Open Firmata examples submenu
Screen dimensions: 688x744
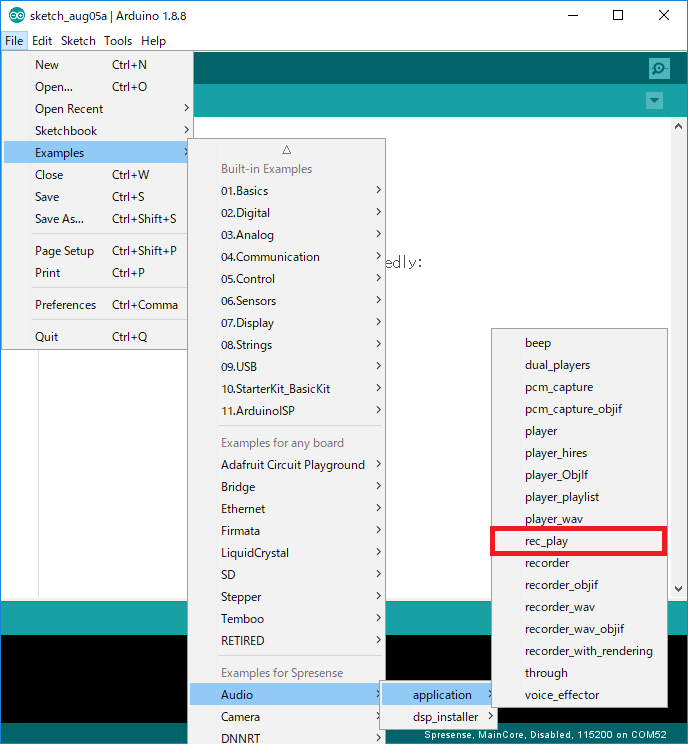pyautogui.click(x=287, y=530)
